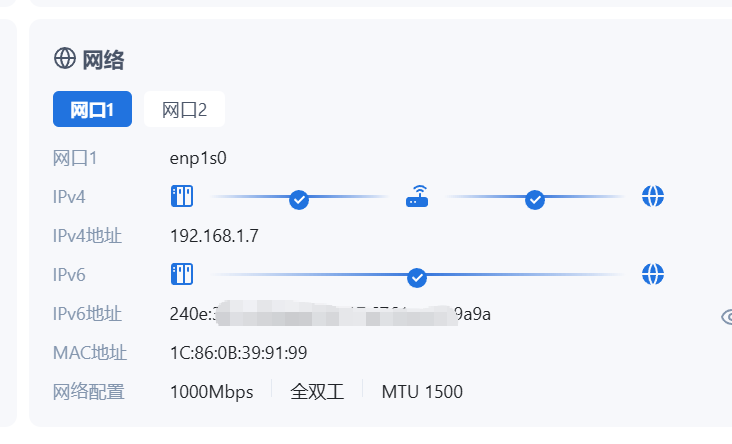Toggle IPv6 address visibility eye icon

[726, 317]
